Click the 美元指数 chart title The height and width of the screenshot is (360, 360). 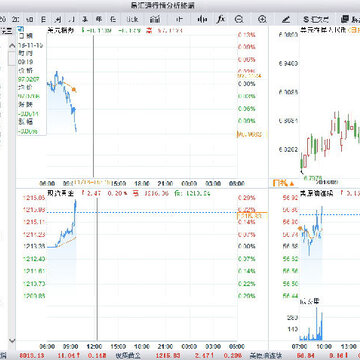[60, 31]
